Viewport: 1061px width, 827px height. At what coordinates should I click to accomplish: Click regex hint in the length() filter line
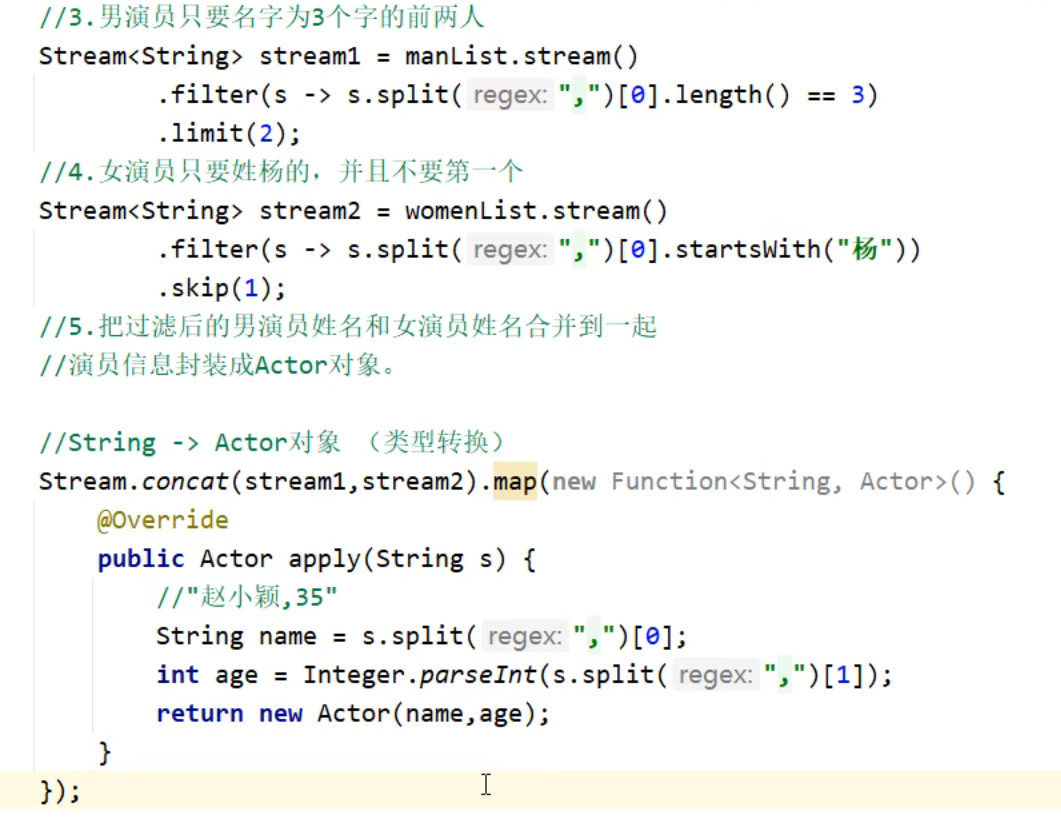[510, 95]
